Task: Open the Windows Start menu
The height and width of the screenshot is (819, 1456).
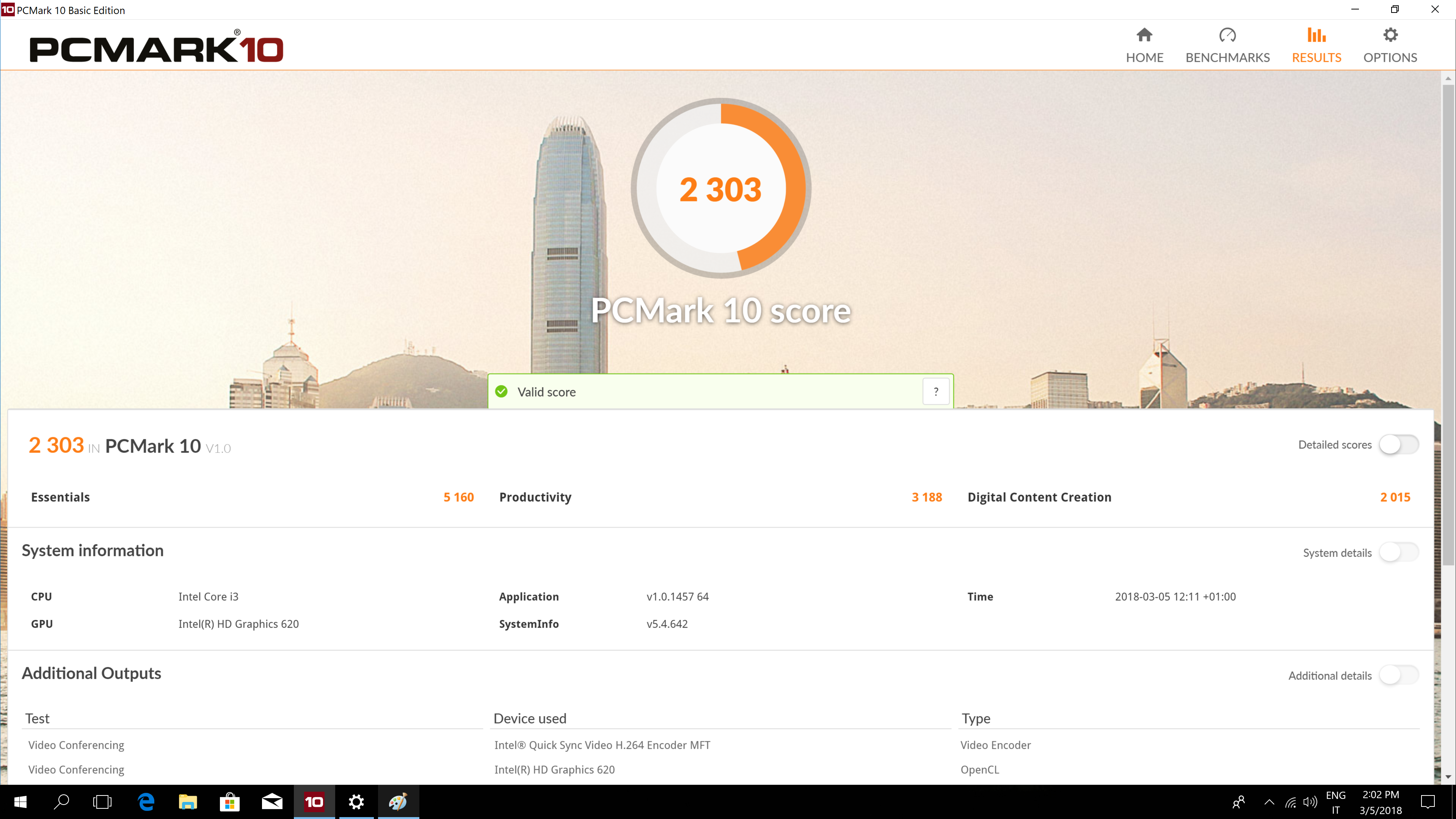Action: click(20, 802)
